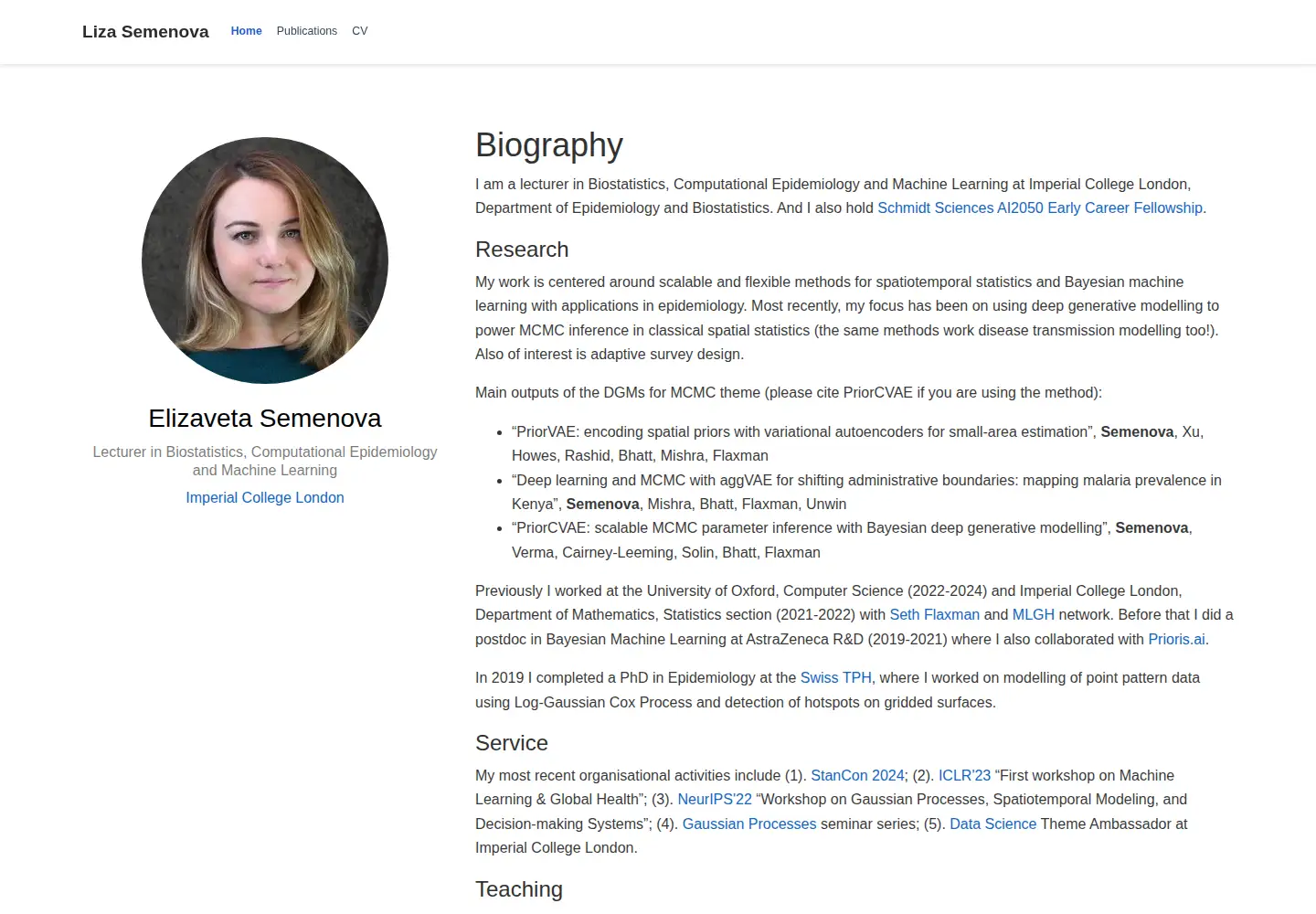Click the Biography heading
Image resolution: width=1316 pixels, height=914 pixels.
[x=549, y=145]
